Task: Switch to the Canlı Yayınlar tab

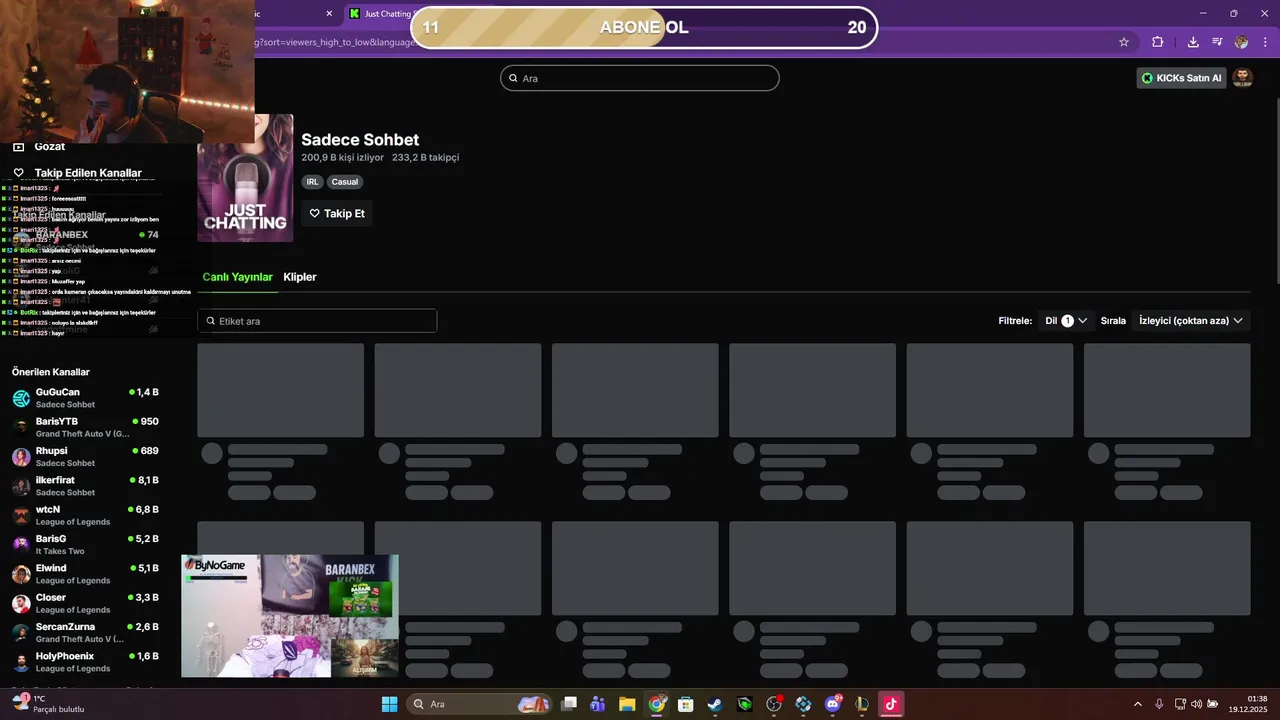Action: [x=237, y=277]
